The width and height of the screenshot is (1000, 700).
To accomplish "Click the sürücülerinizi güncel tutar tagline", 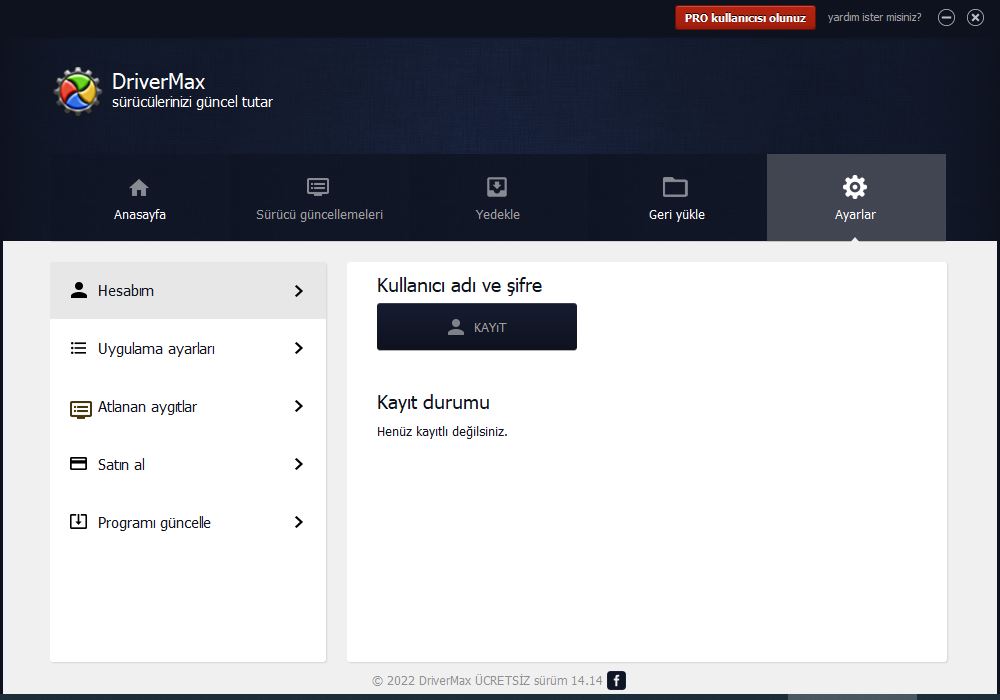I will (x=192, y=102).
